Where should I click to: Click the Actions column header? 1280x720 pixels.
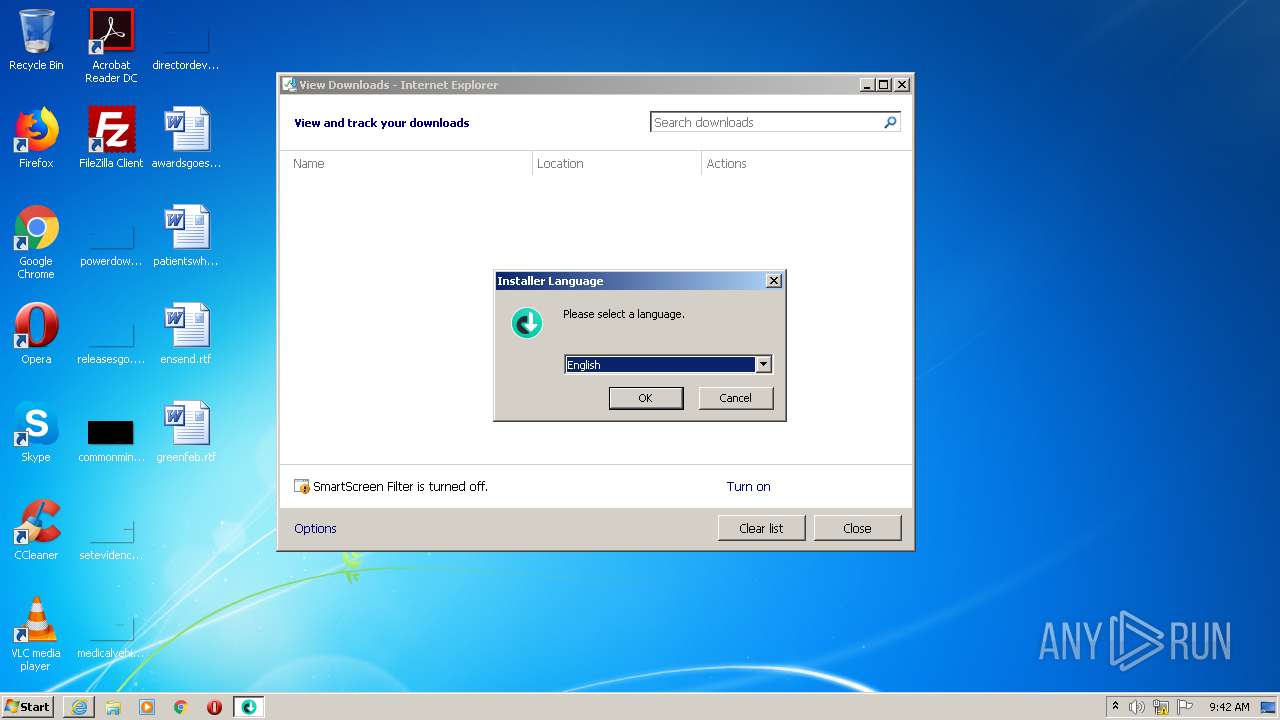(806, 164)
